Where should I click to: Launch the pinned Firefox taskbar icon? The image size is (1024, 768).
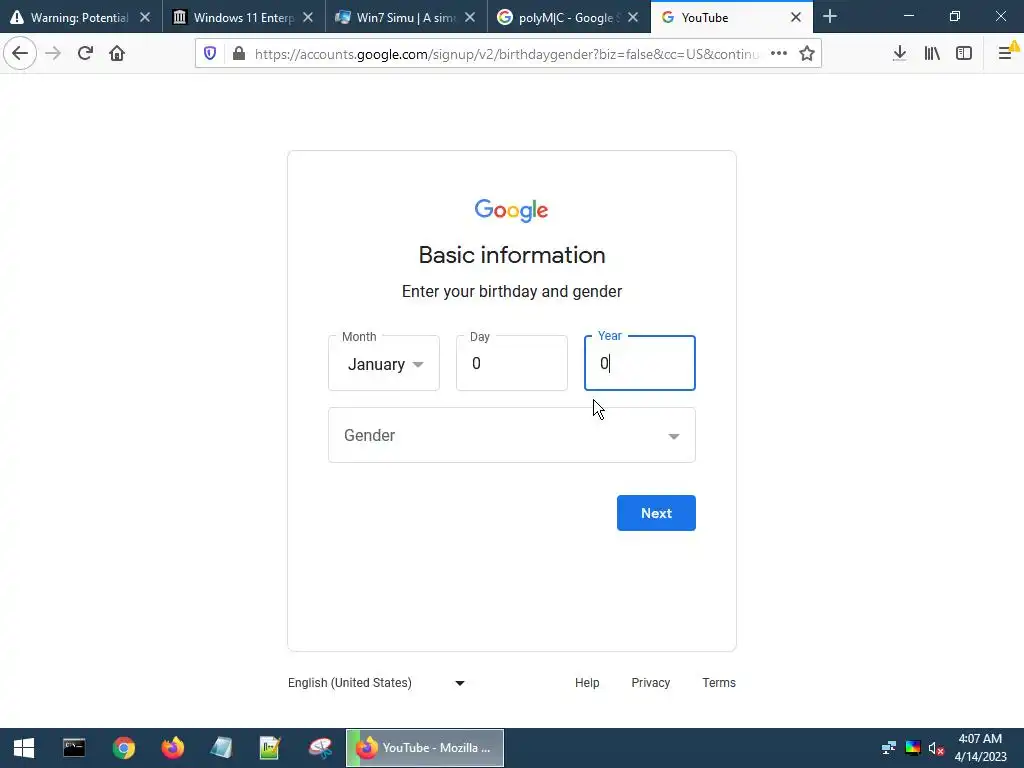pyautogui.click(x=172, y=748)
